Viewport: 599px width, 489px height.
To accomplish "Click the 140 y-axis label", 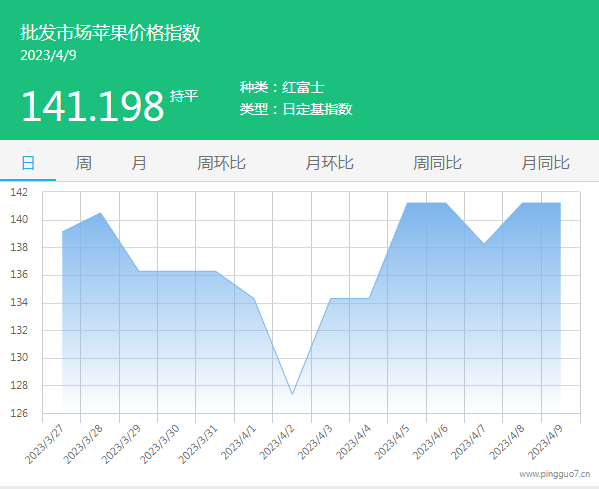I will 19,219.
